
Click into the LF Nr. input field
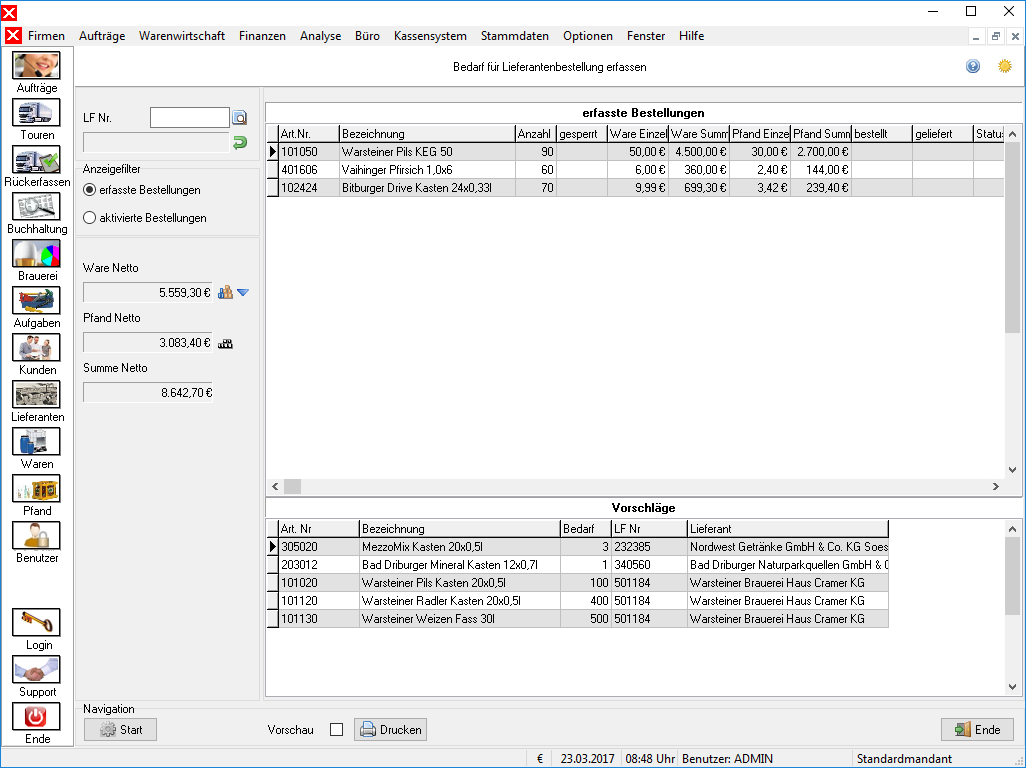(x=190, y=118)
